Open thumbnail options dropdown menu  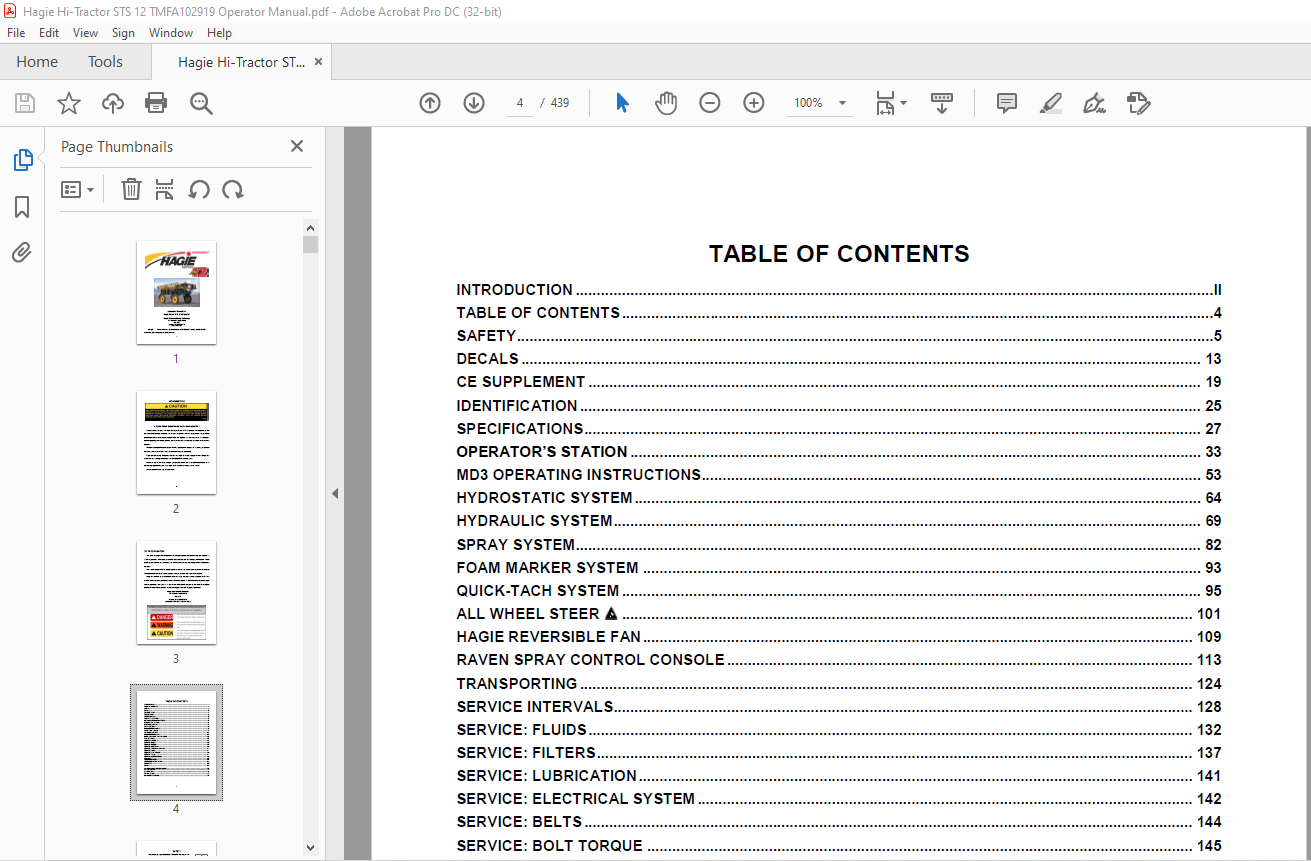click(x=78, y=189)
